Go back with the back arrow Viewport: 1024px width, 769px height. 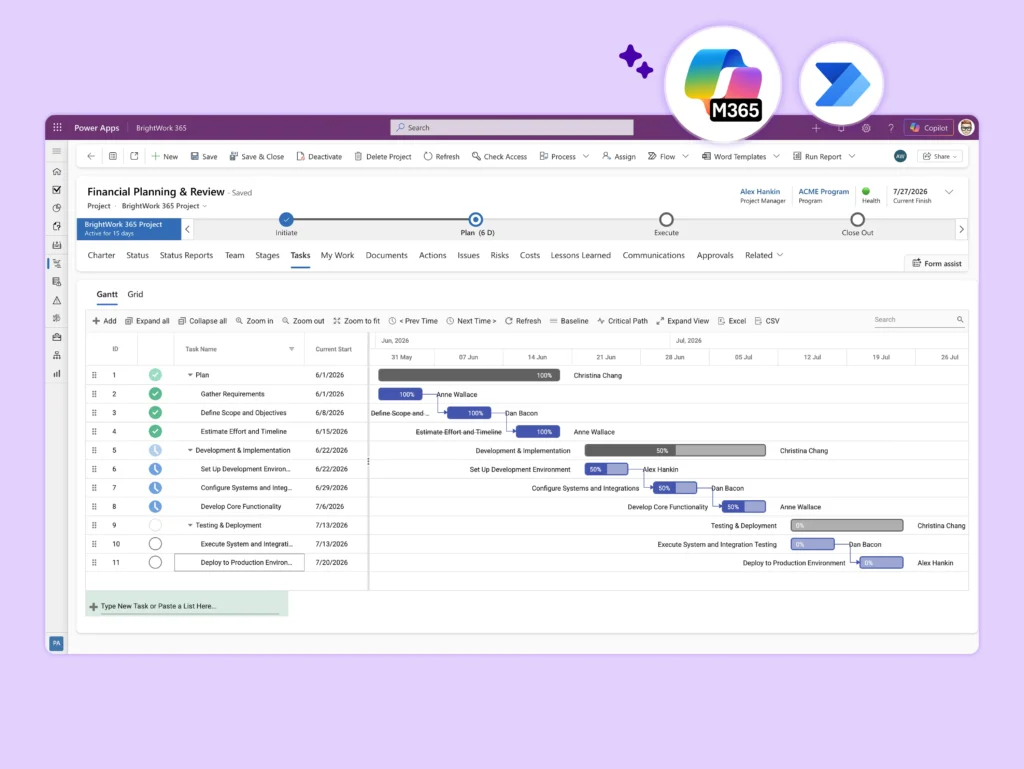[x=91, y=156]
